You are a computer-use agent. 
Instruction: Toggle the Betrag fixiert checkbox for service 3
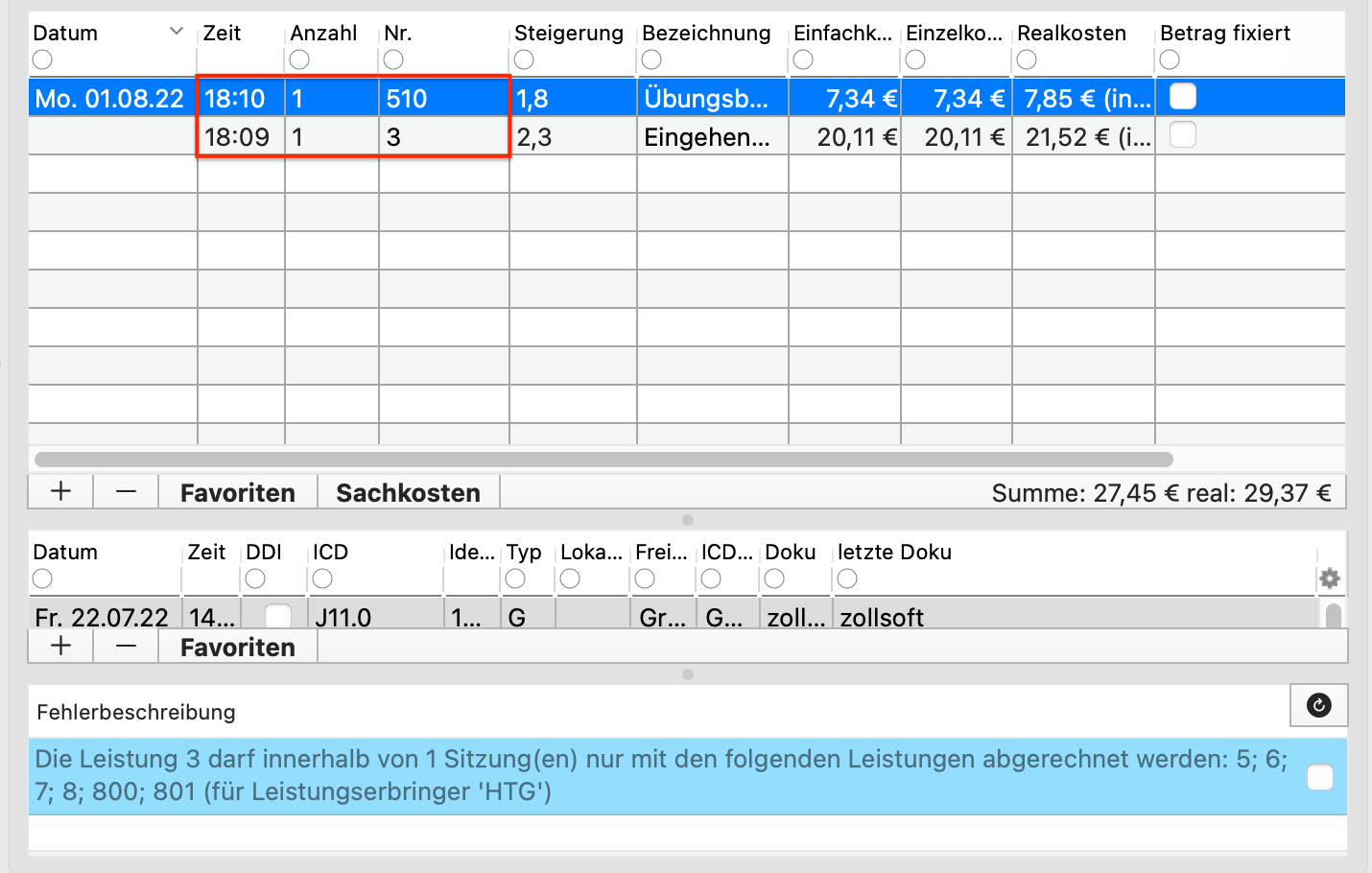[x=1183, y=134]
